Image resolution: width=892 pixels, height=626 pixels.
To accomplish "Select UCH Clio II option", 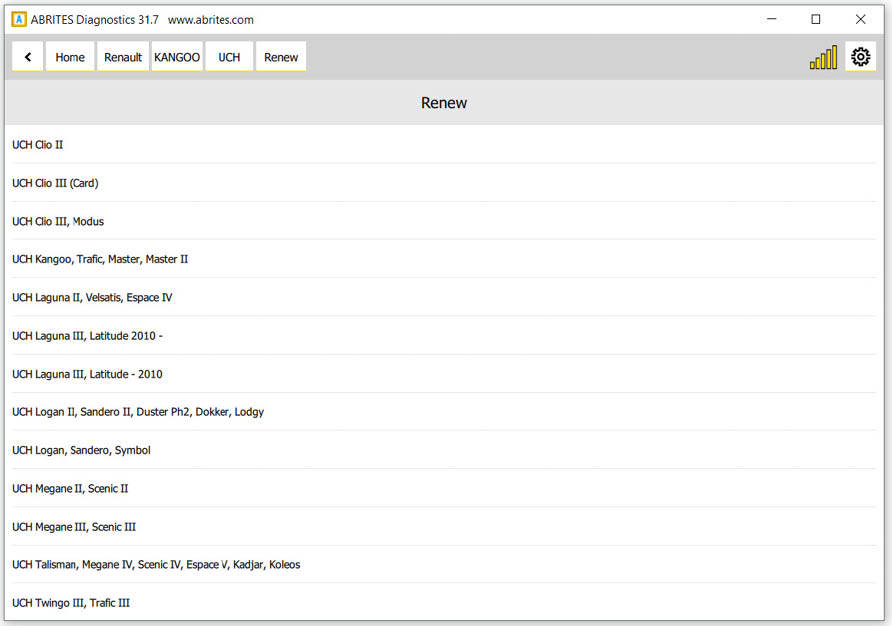I will [x=38, y=145].
